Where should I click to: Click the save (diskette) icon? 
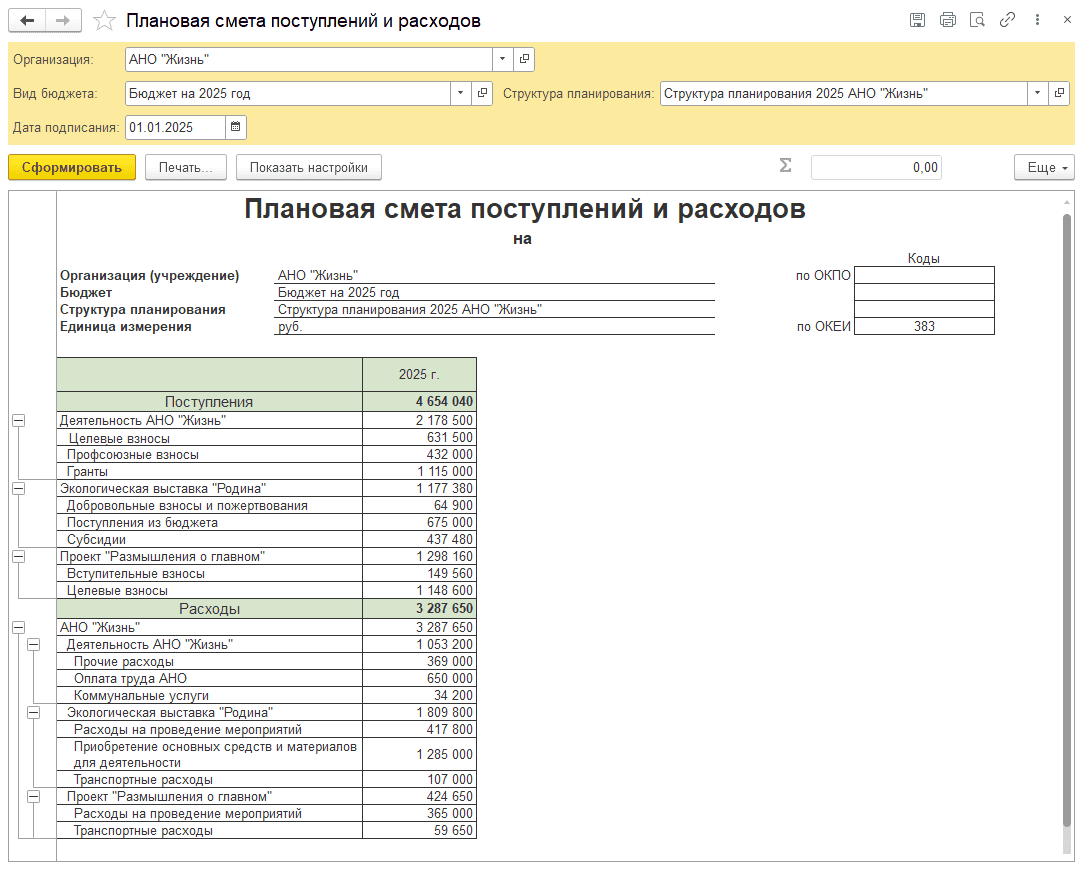tap(918, 20)
